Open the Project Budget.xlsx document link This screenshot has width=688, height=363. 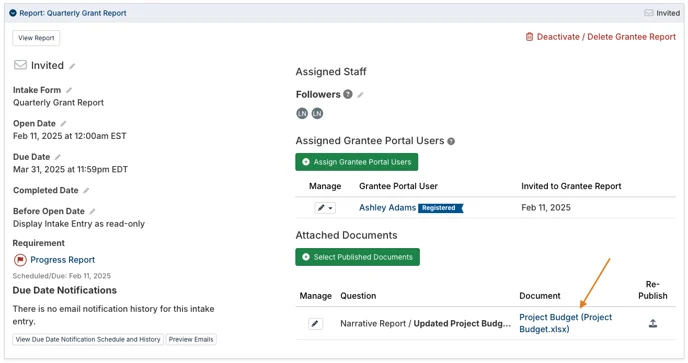click(x=565, y=323)
